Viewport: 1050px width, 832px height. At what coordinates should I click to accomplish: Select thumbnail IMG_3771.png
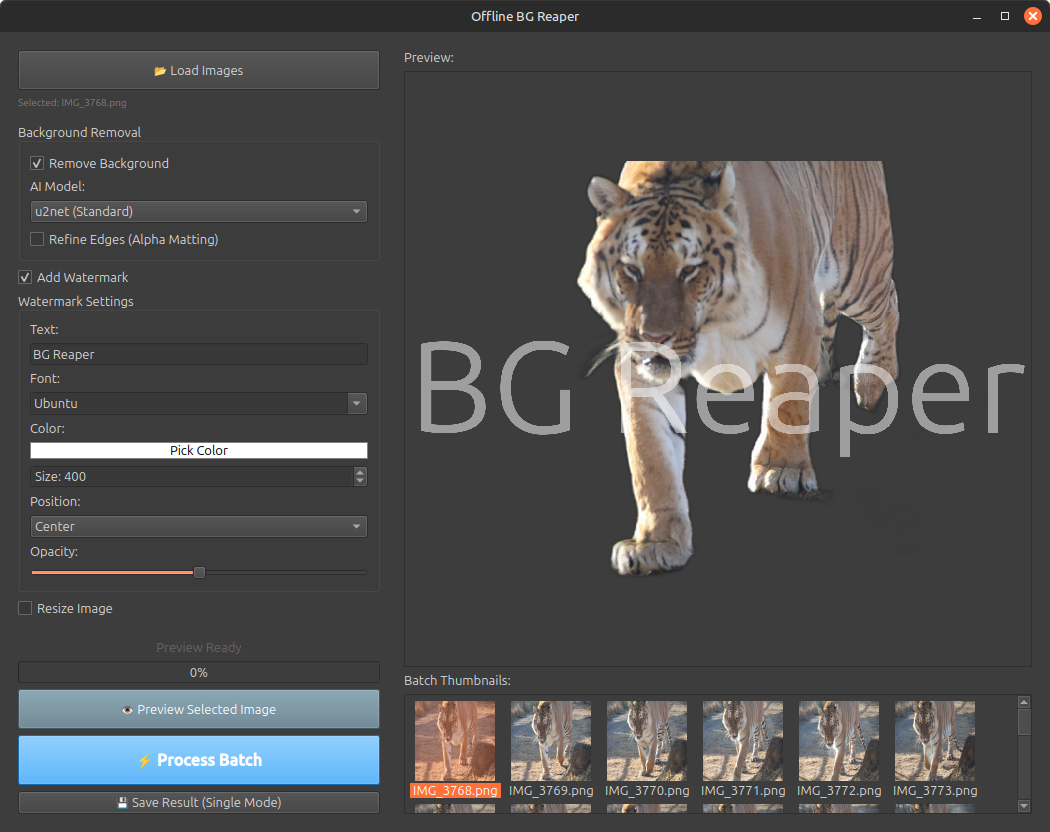click(x=743, y=741)
